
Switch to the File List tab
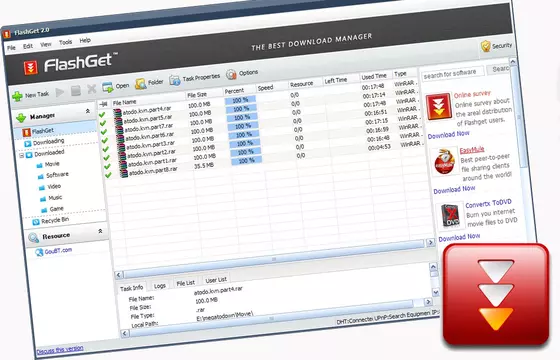click(186, 283)
